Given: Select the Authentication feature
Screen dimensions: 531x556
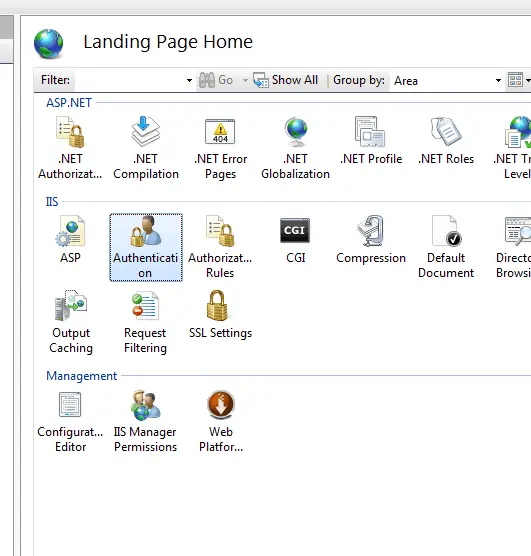Looking at the screenshot, I should tap(146, 247).
